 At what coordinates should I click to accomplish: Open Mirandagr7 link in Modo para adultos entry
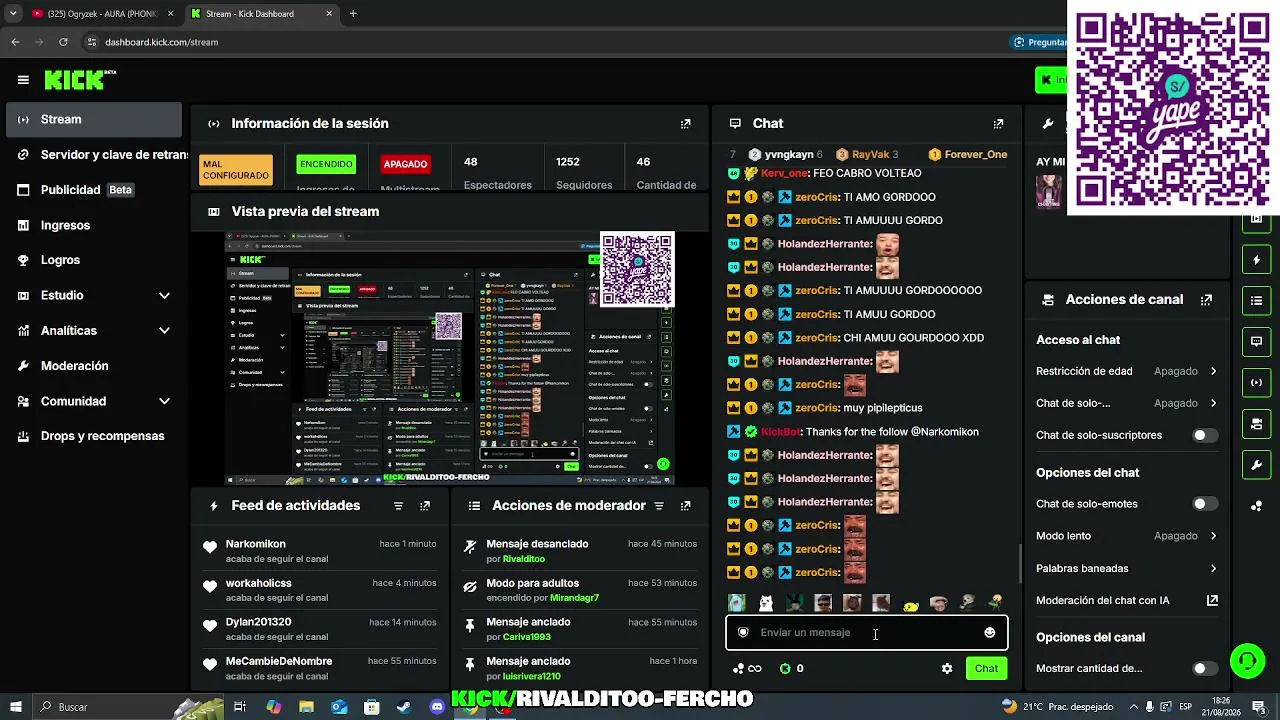point(574,598)
